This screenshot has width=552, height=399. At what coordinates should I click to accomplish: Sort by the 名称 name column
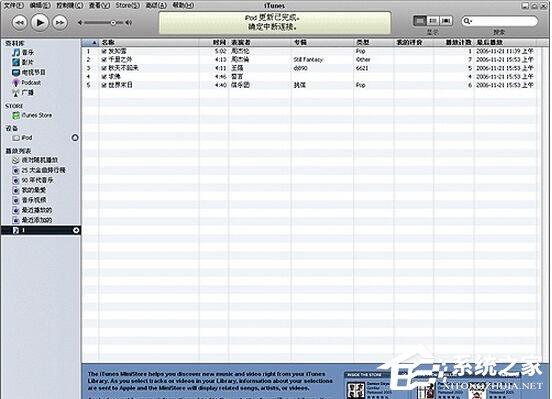(x=149, y=43)
